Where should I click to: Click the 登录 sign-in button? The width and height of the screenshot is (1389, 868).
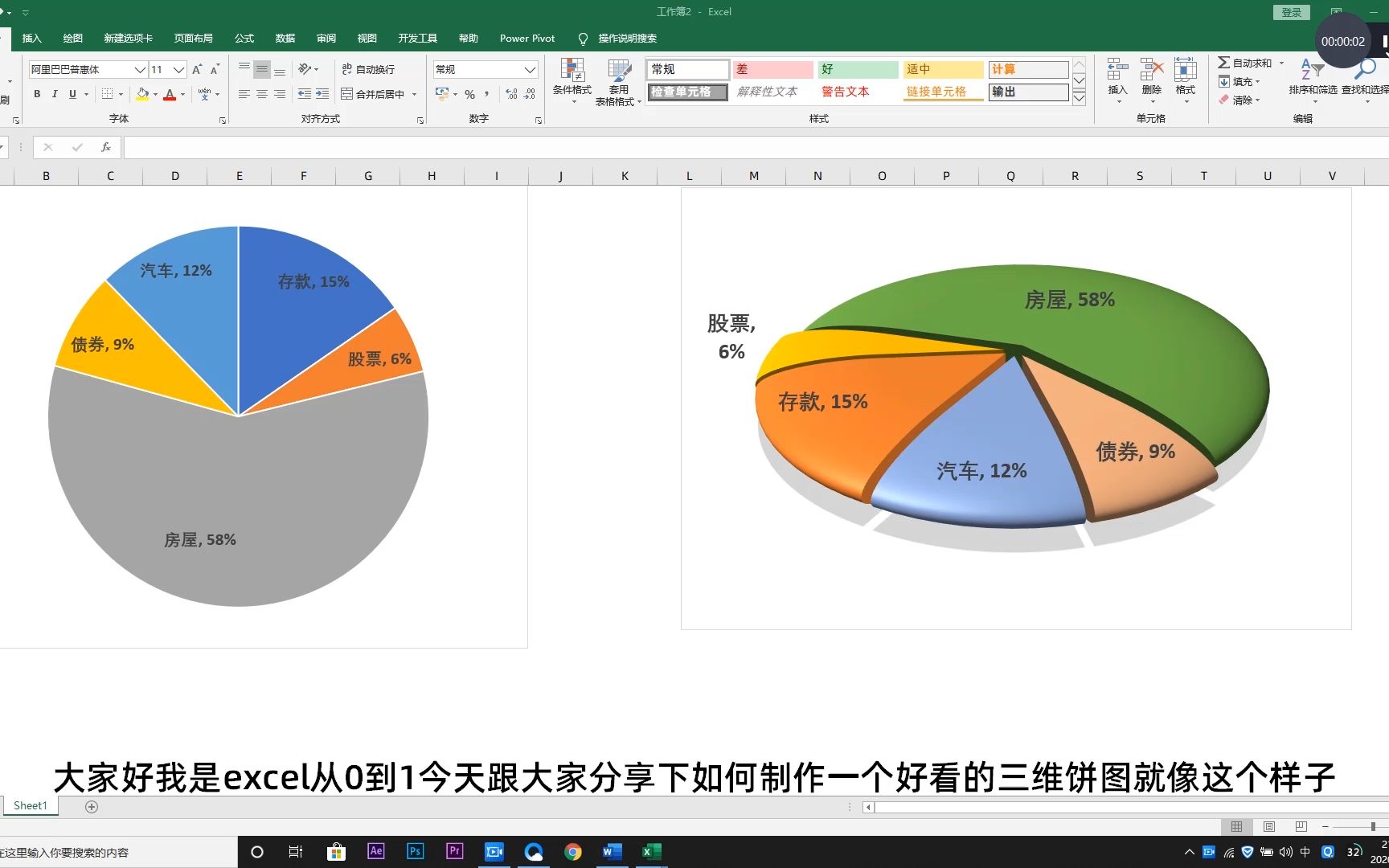pos(1290,12)
